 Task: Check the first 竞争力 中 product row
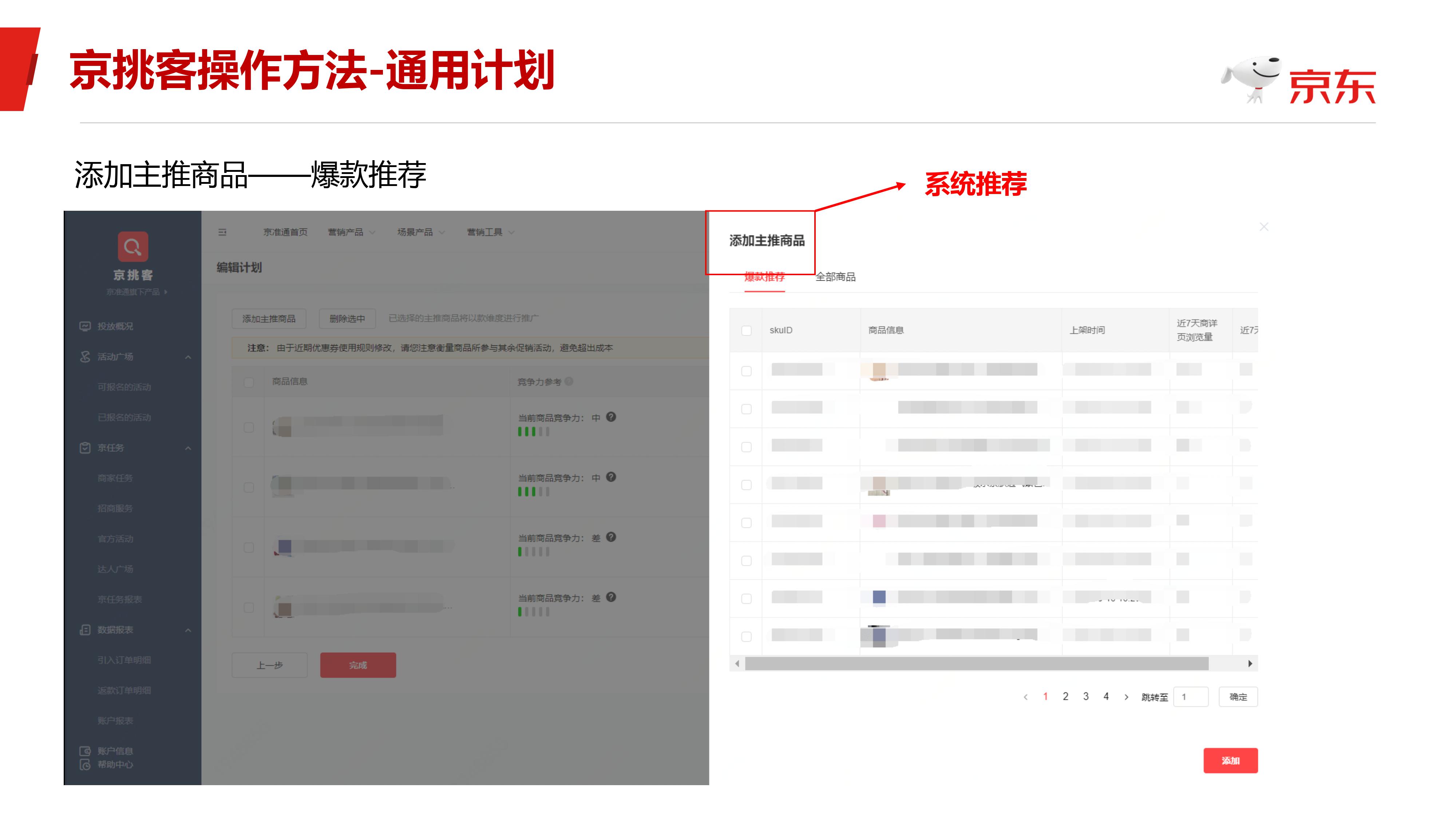[249, 427]
